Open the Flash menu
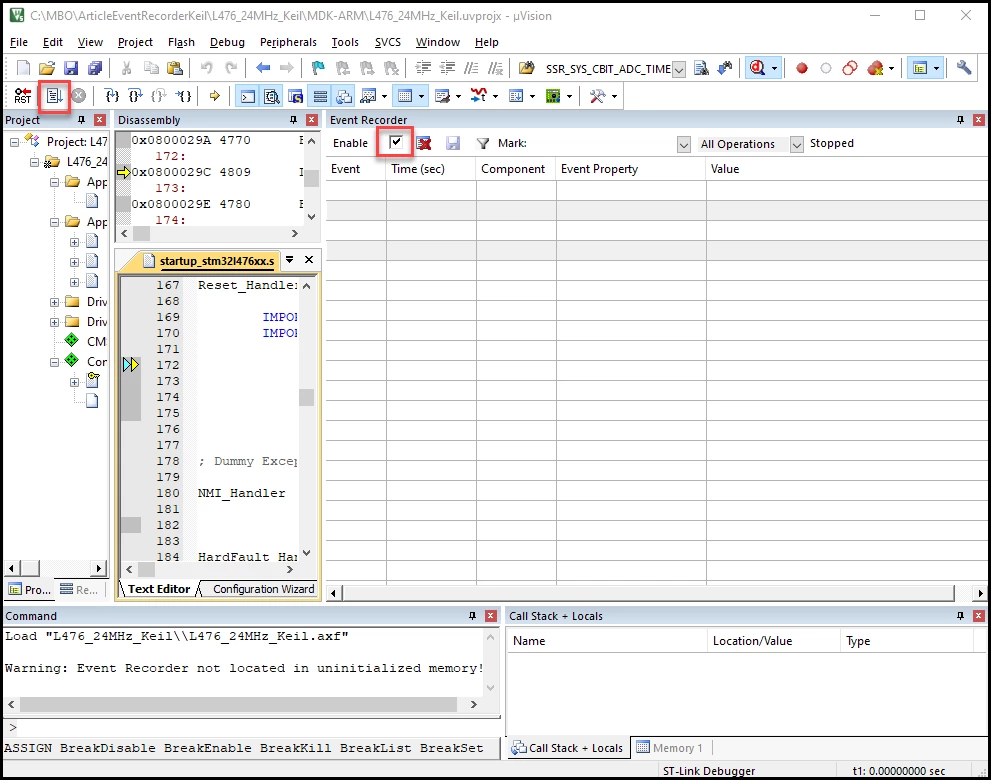 pos(181,42)
